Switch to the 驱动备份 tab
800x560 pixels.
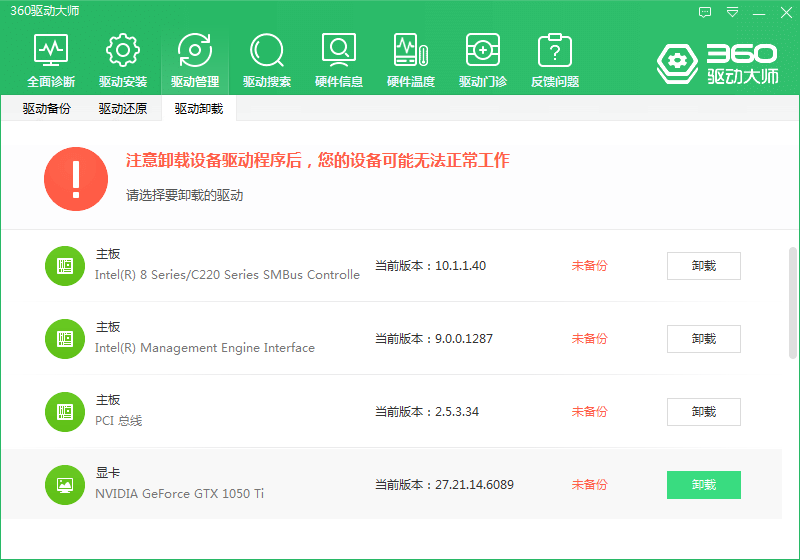47,109
